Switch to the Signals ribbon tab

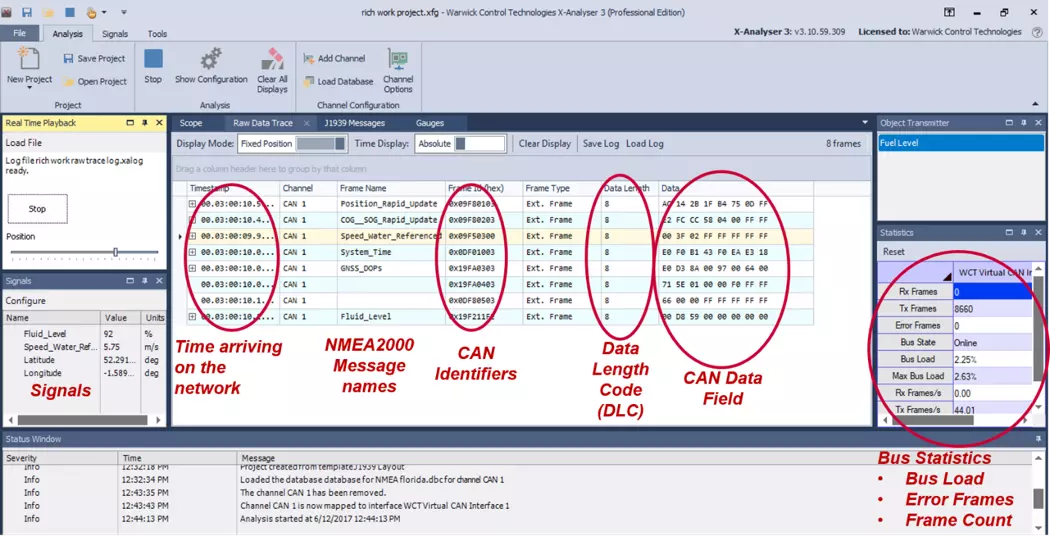click(x=115, y=34)
